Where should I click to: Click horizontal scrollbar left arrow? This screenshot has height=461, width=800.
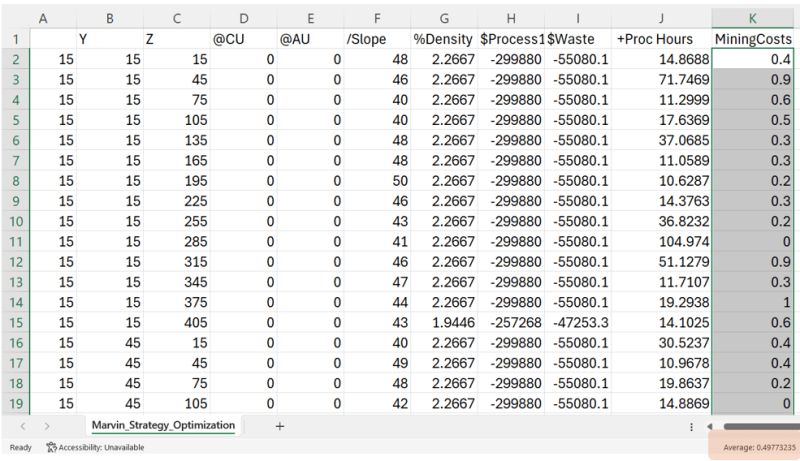pyautogui.click(x=710, y=426)
